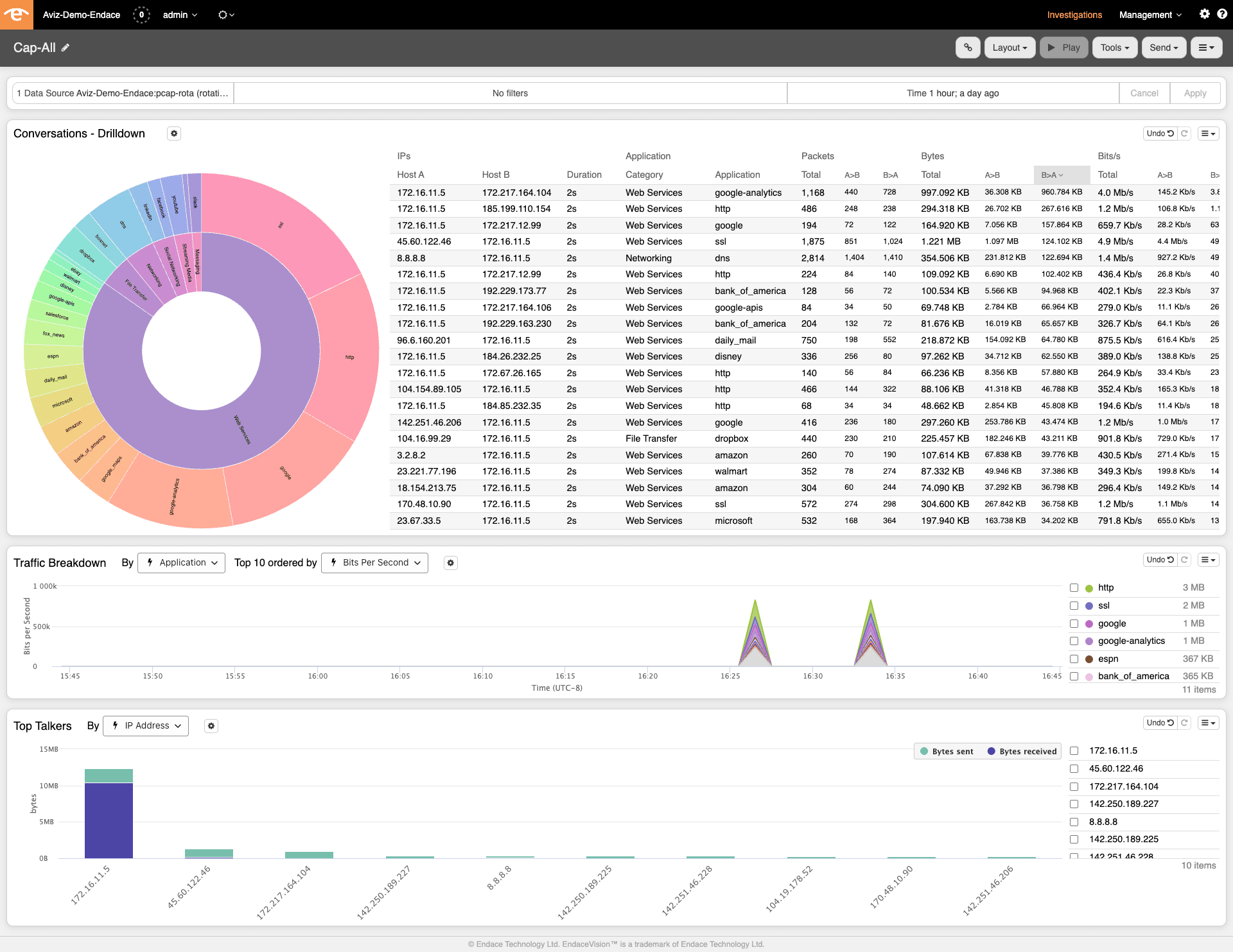Click the No filters field
This screenshot has height=952, width=1233.
pyautogui.click(x=510, y=93)
